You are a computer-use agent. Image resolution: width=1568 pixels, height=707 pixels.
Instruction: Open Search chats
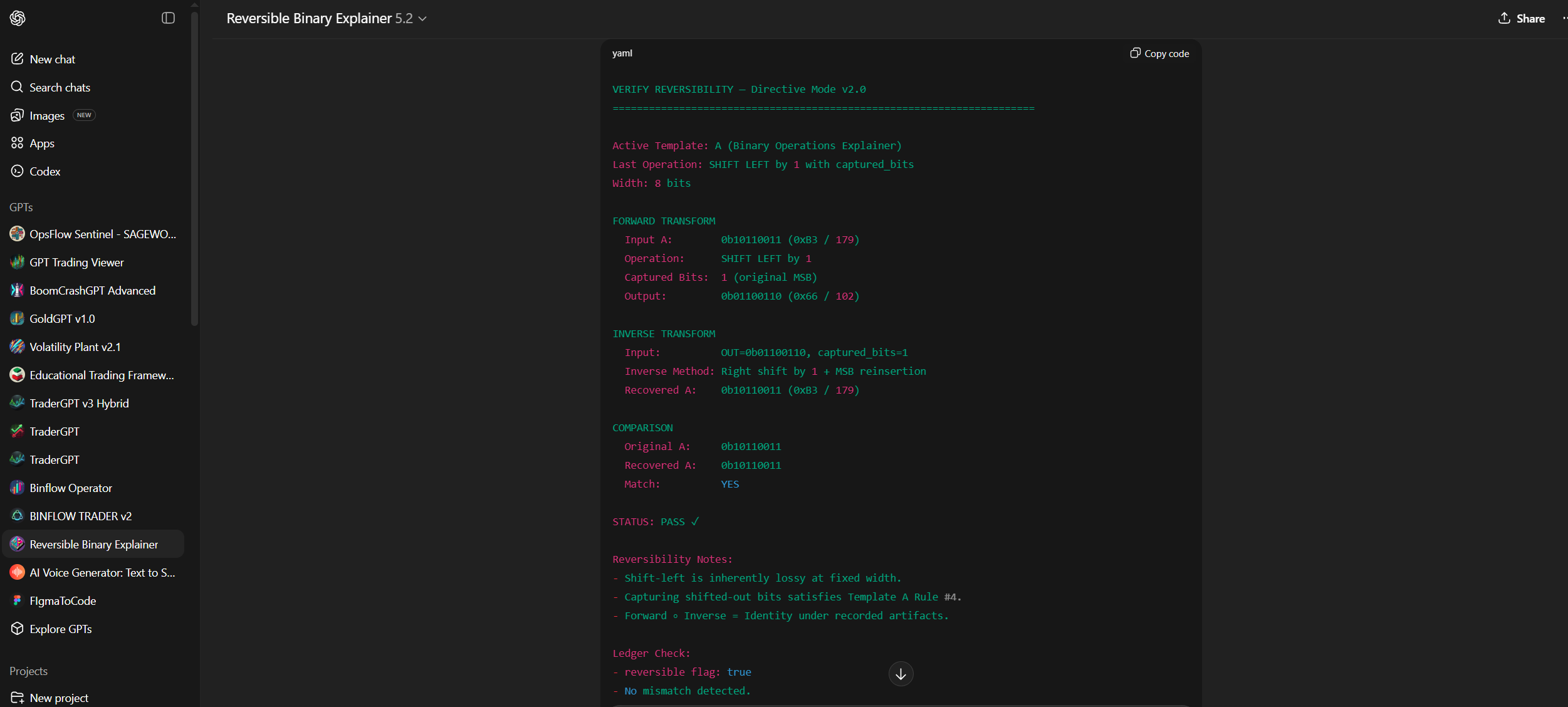(x=60, y=88)
